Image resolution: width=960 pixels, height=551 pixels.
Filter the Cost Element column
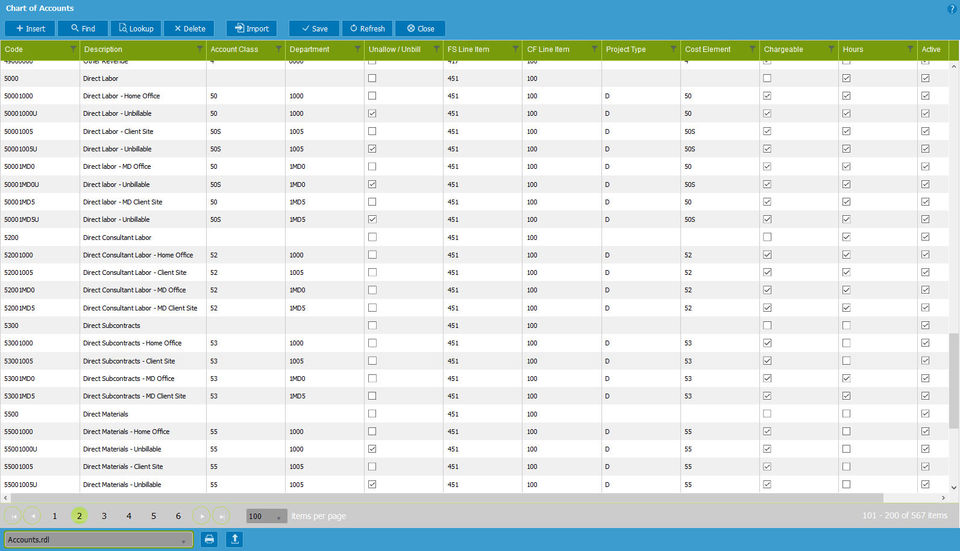(x=752, y=49)
